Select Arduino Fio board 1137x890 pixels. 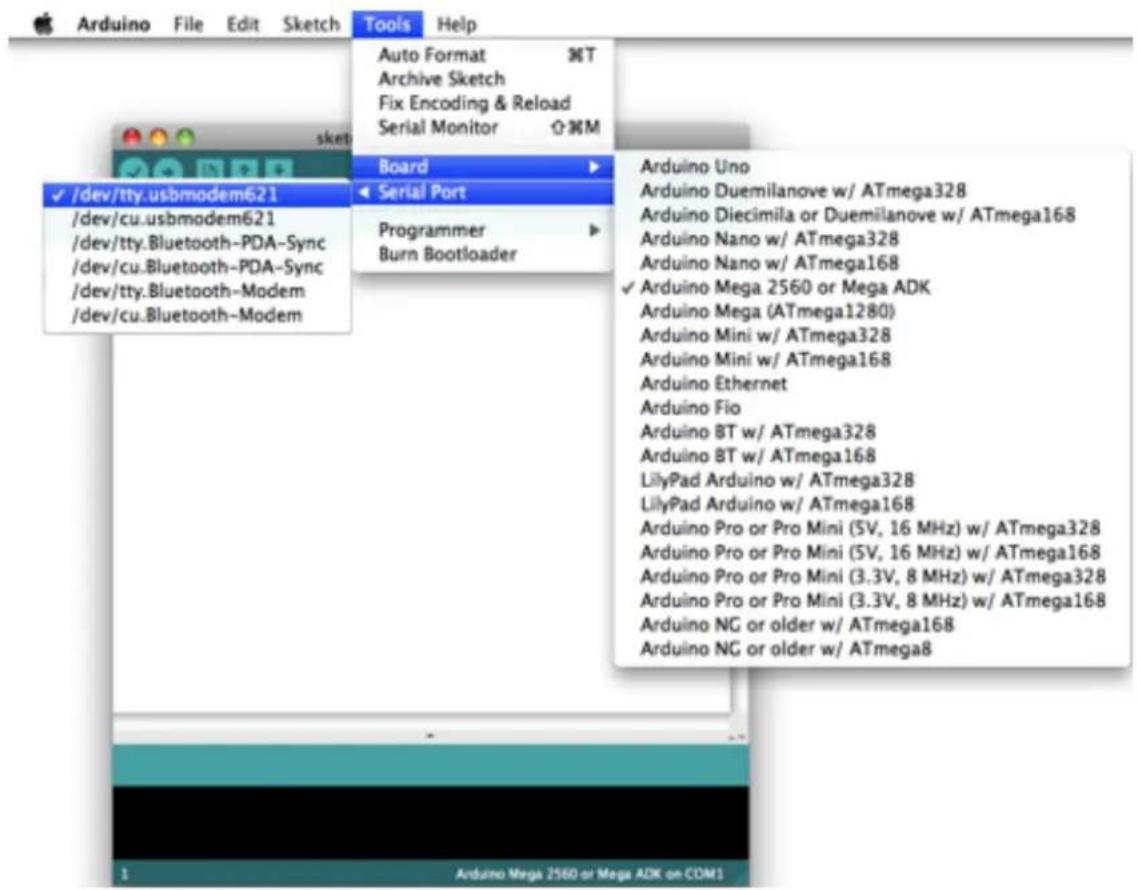[872, 408]
